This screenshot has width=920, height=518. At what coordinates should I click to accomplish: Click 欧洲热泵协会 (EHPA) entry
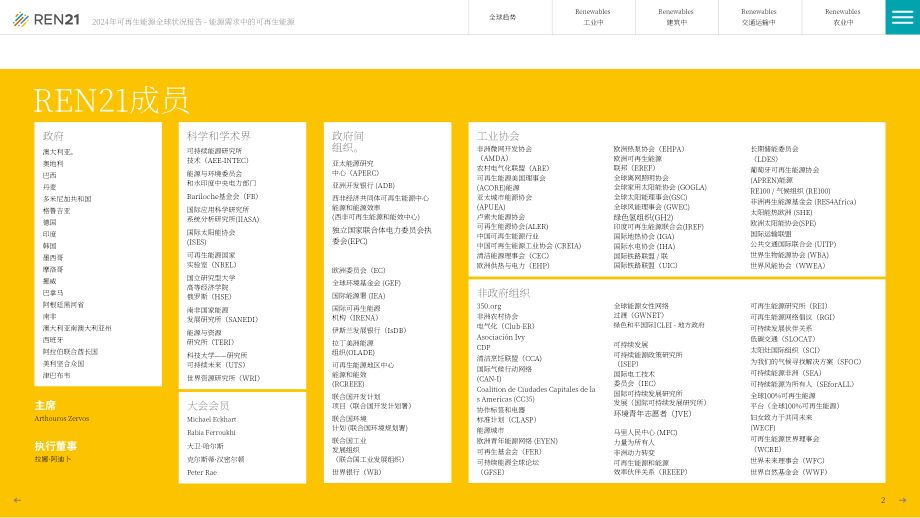coord(649,149)
